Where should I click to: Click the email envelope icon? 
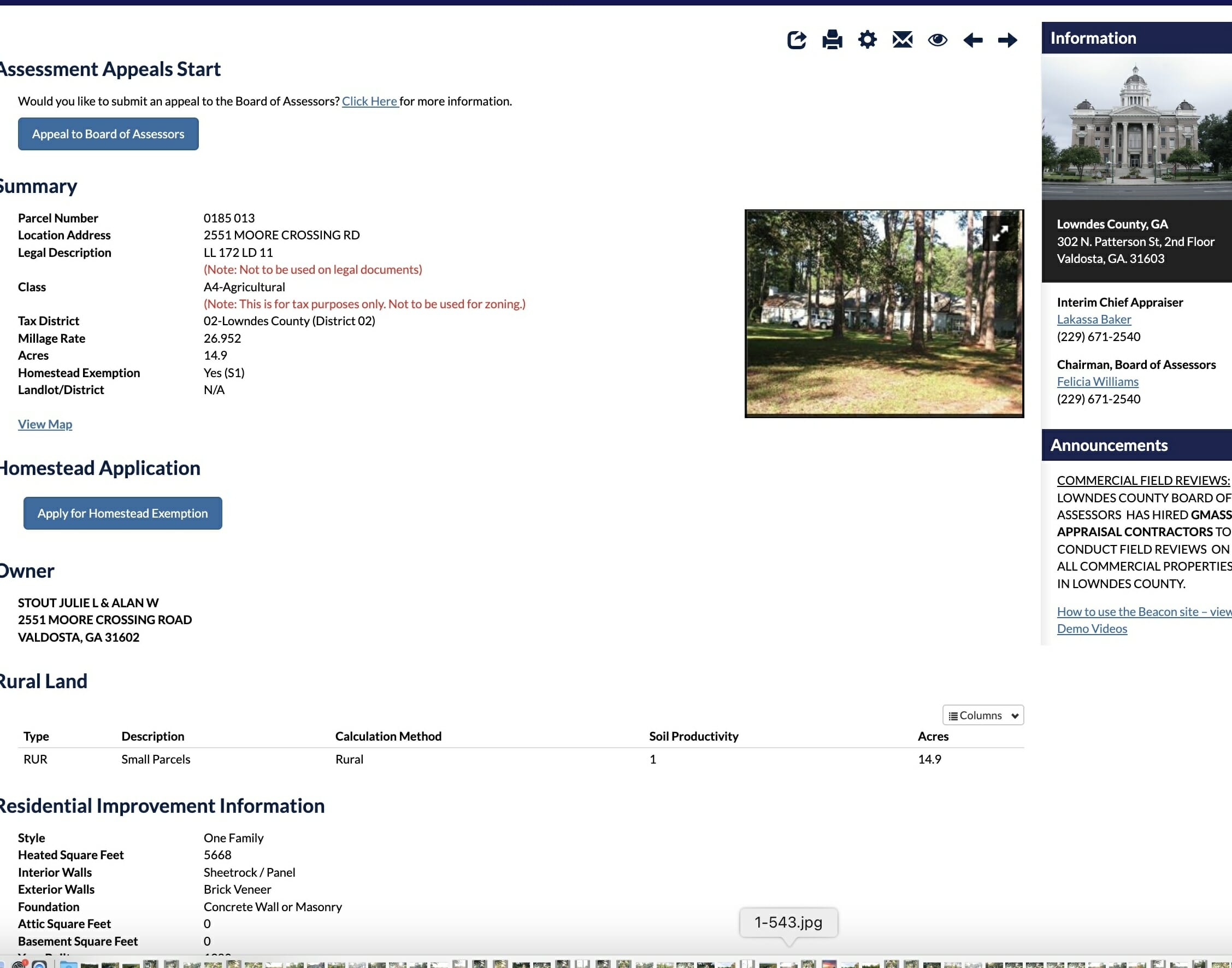coord(903,40)
